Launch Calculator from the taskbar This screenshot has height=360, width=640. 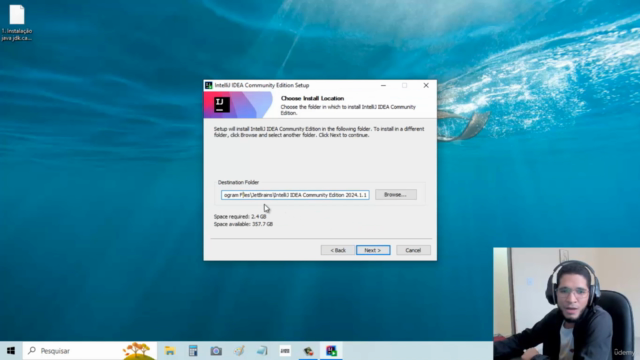coord(193,351)
